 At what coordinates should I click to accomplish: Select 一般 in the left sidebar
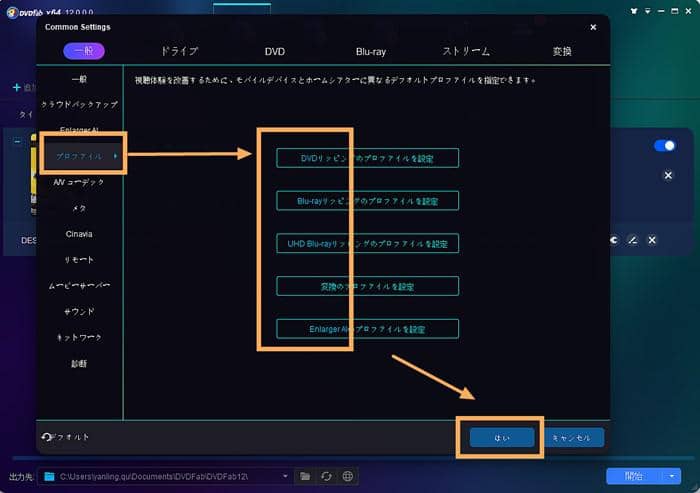pyautogui.click(x=79, y=79)
